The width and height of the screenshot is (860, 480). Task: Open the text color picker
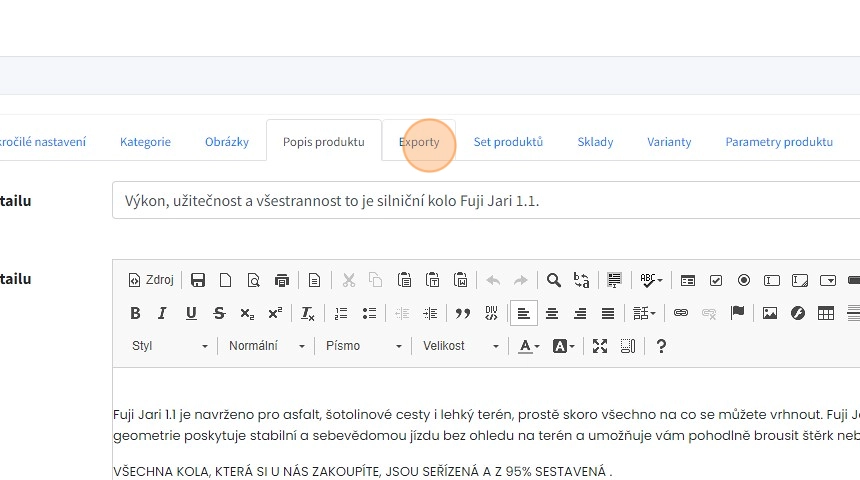tap(526, 346)
